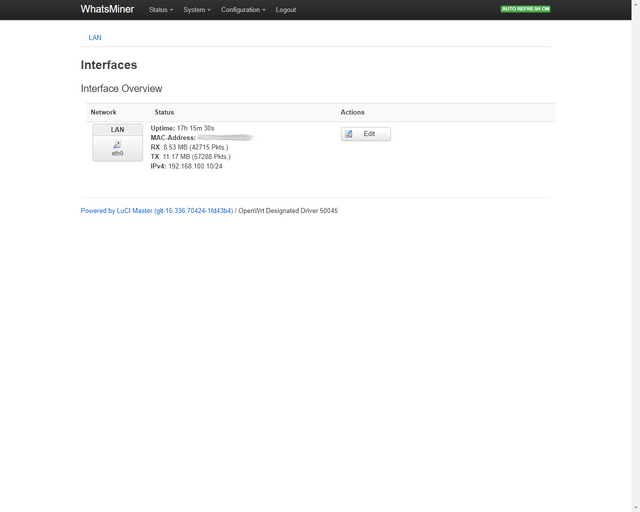Viewport: 640px width, 512px height.
Task: Click the Interfaces page heading
Action: [109, 65]
